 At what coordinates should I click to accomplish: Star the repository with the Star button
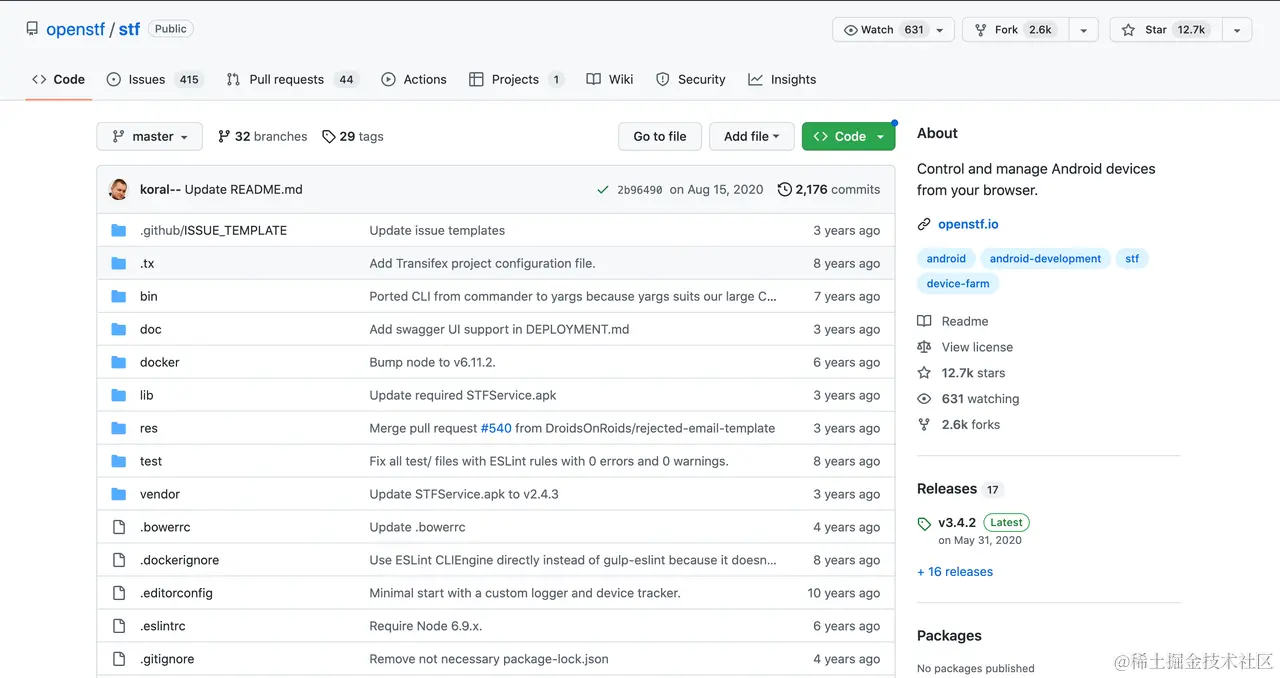(1166, 30)
